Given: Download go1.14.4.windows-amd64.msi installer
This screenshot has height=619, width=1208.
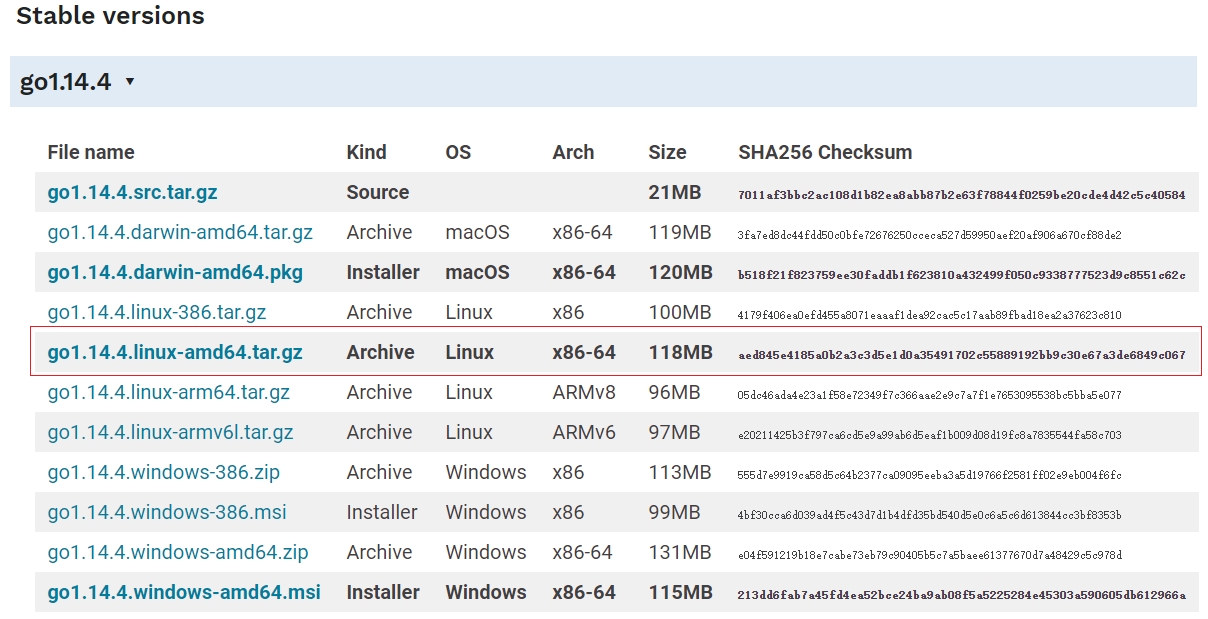Looking at the screenshot, I should [184, 592].
